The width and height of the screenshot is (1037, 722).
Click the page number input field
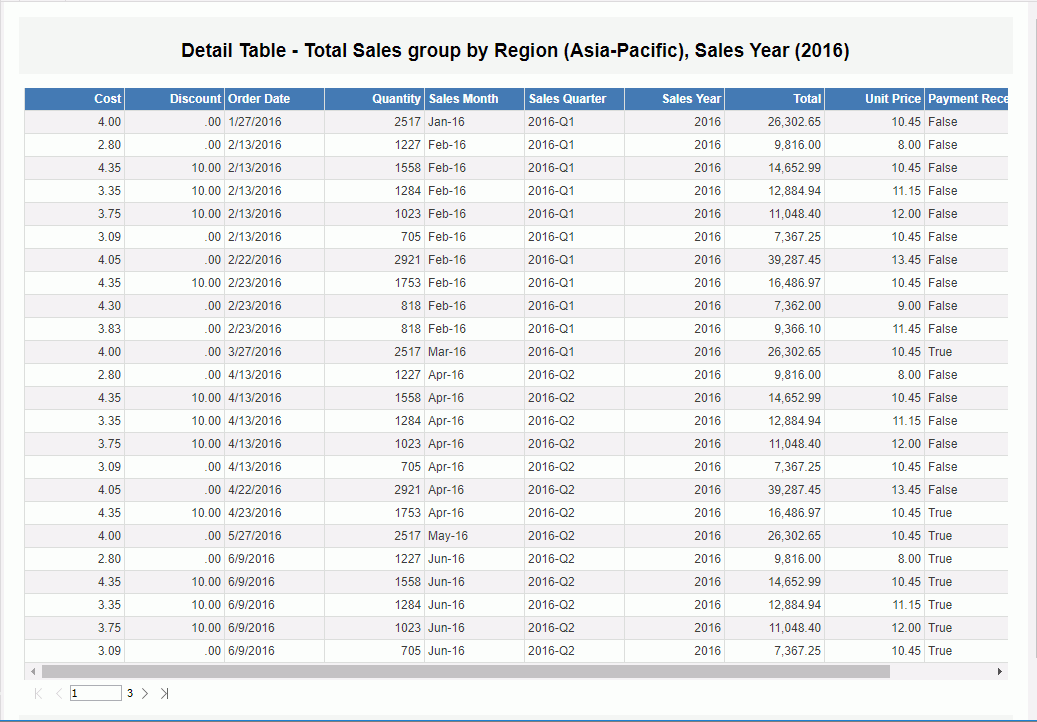pyautogui.click(x=95, y=693)
